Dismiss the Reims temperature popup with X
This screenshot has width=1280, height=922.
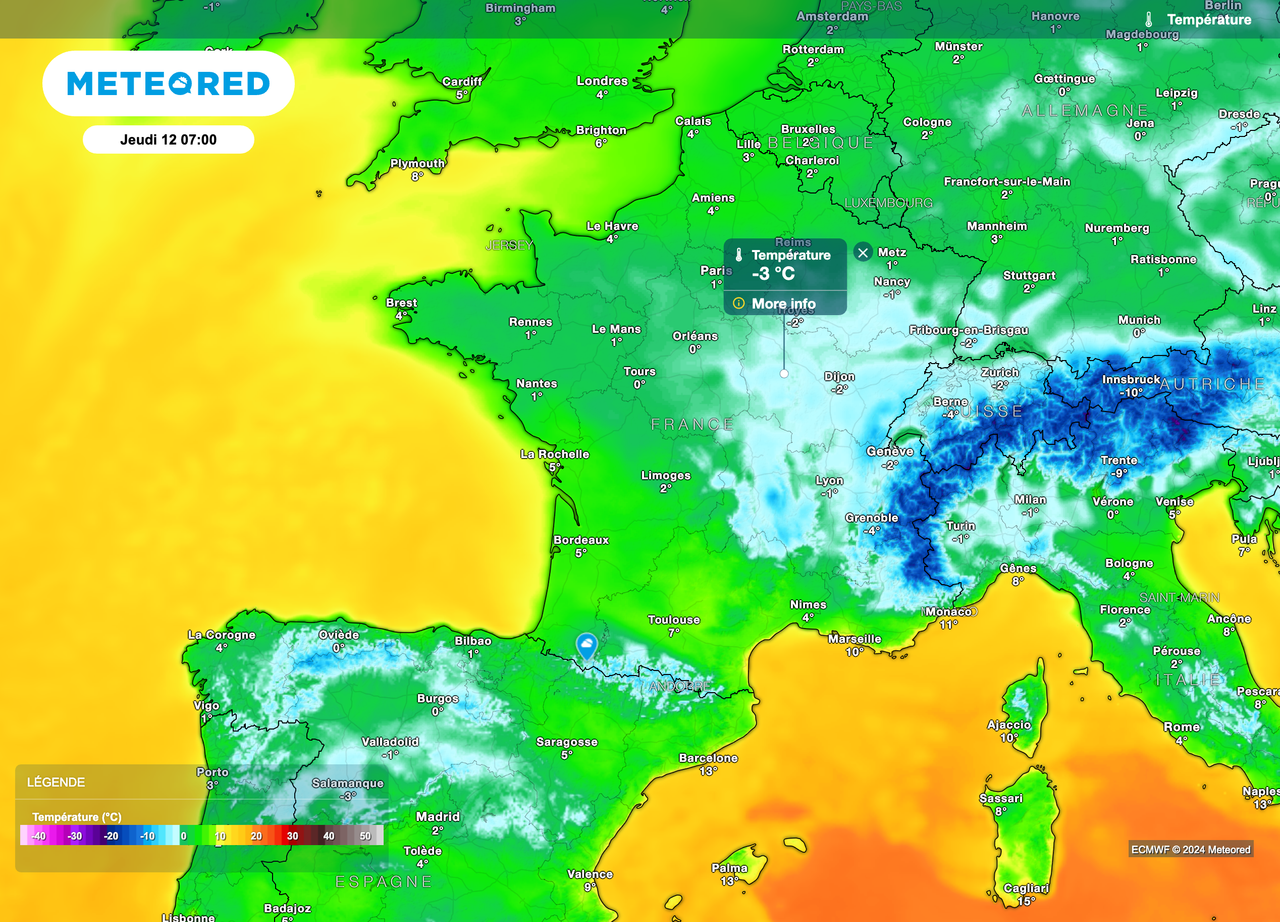tap(862, 253)
